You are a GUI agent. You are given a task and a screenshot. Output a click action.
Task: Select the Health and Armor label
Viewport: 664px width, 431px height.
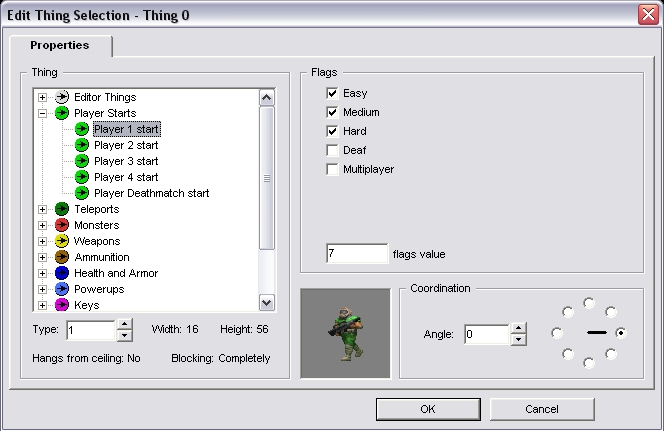pos(116,273)
